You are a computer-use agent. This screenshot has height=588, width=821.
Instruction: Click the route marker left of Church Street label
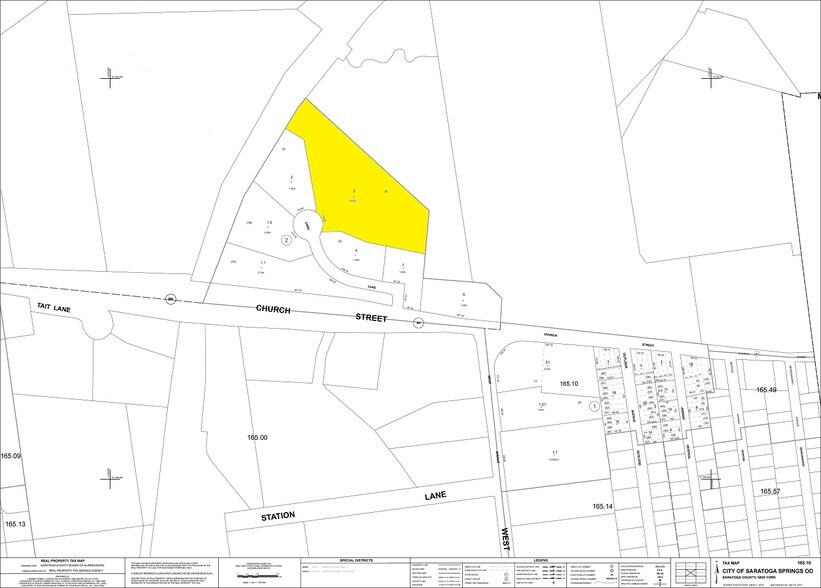click(171, 299)
